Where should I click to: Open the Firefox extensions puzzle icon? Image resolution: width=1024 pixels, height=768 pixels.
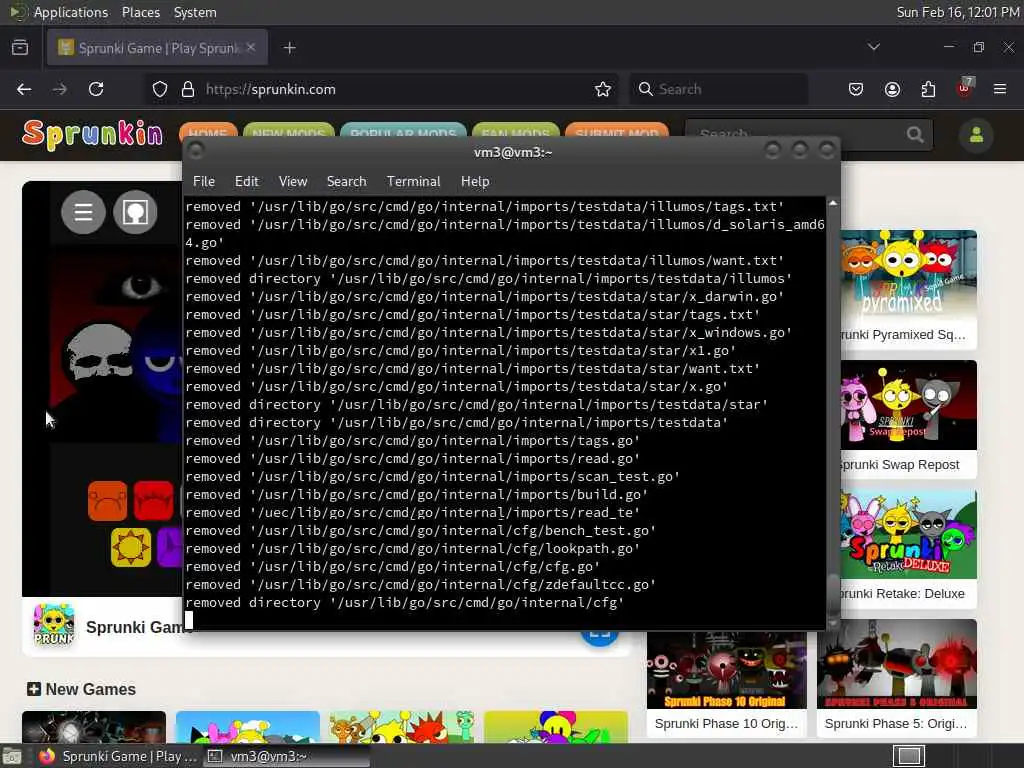click(x=928, y=89)
